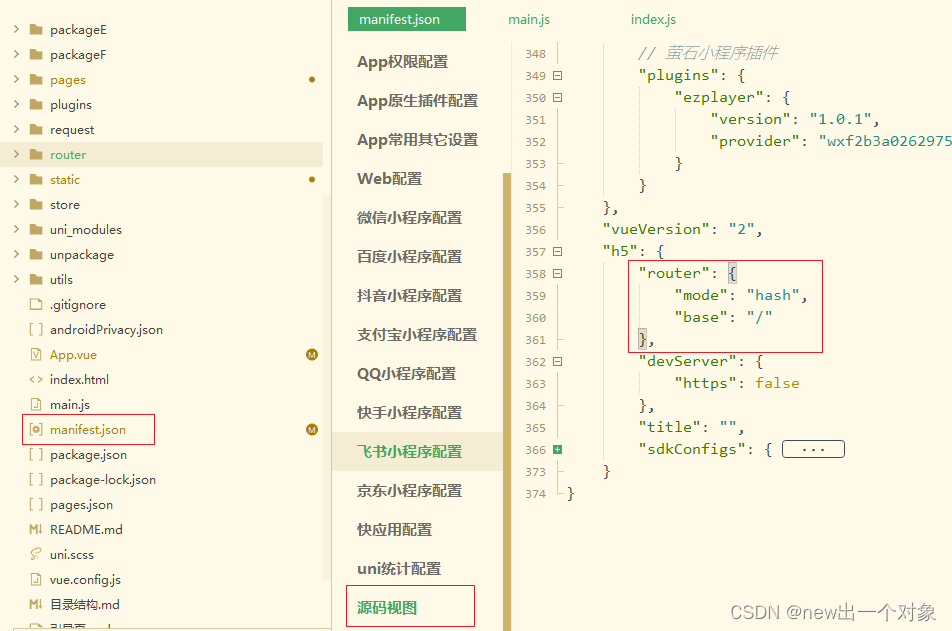
Task: Click the ... box to expand sdkConfigs
Action: point(812,448)
